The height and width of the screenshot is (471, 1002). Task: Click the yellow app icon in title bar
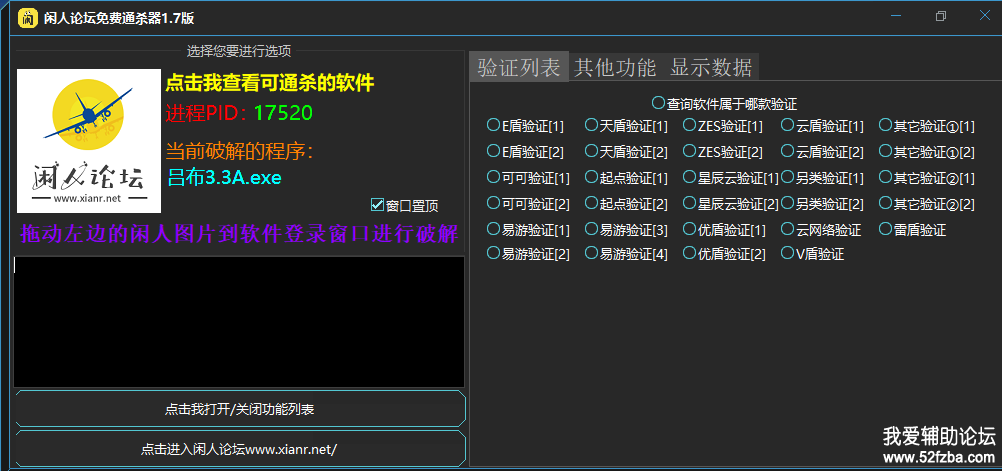point(26,18)
